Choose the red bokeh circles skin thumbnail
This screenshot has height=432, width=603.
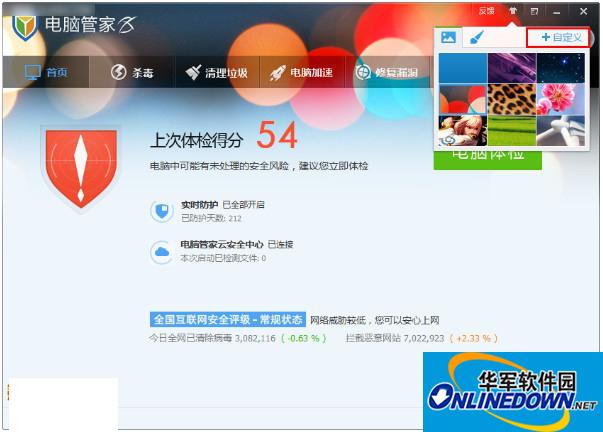click(x=463, y=100)
